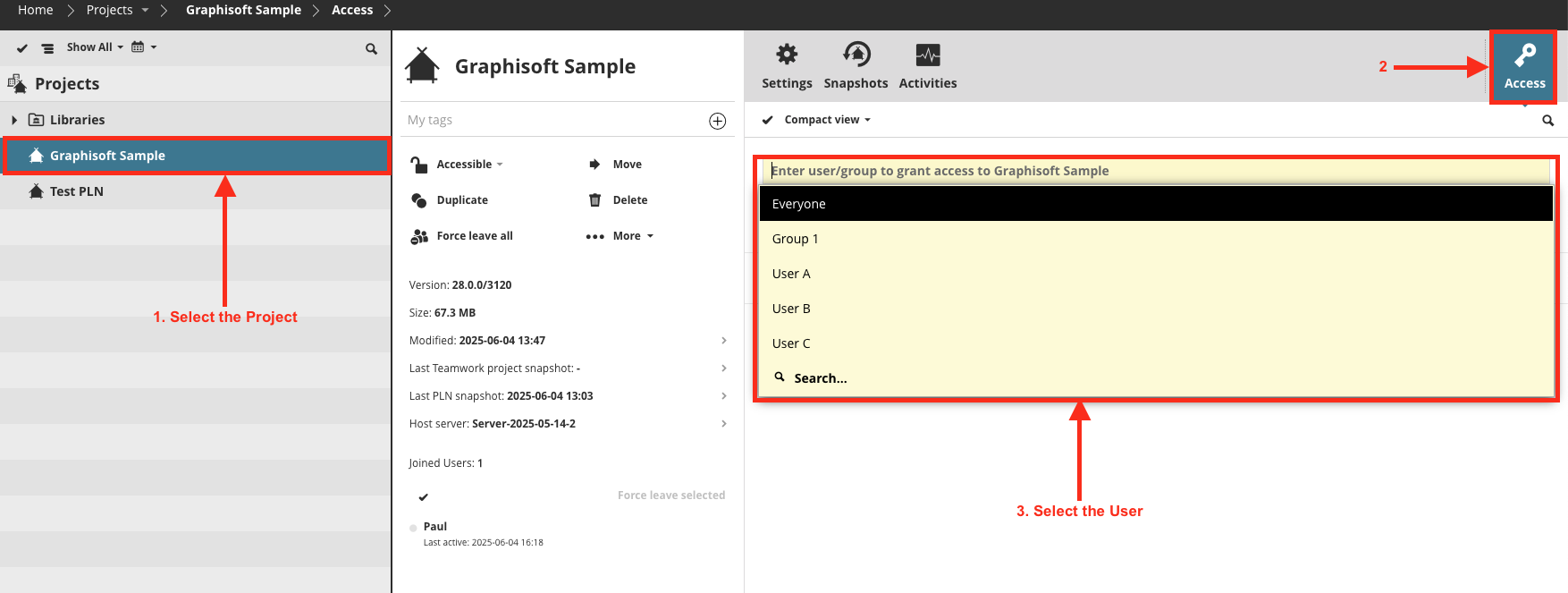Click the grant access user/group field
Screen dimensions: 1568x593
tap(1158, 171)
